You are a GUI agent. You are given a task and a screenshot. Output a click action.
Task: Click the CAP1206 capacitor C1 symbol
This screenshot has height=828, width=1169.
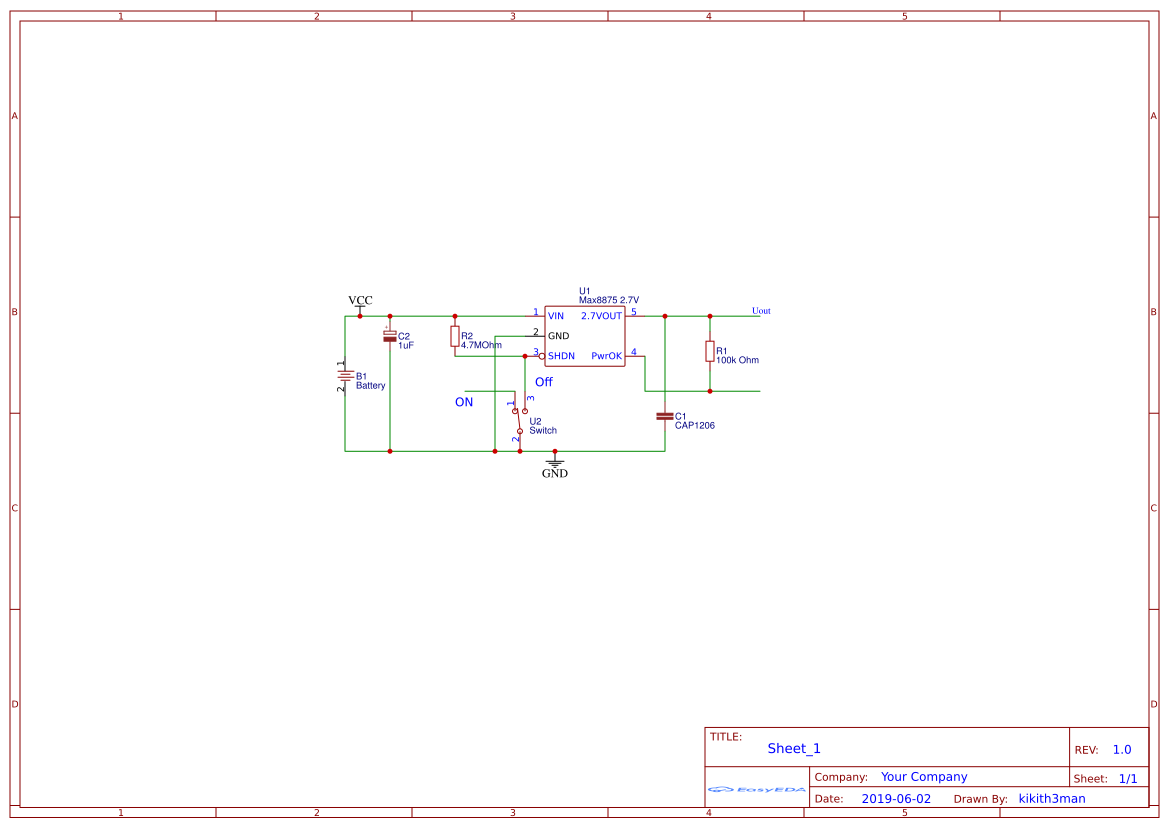click(x=664, y=416)
